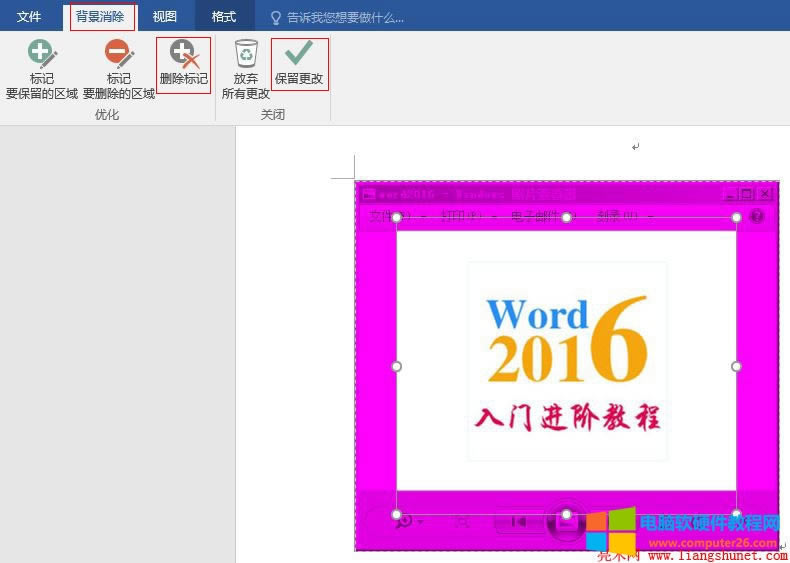790x563 pixels.
Task: Click the Mark Areas to Keep (标记要保留的区域) tool
Action: [x=41, y=68]
